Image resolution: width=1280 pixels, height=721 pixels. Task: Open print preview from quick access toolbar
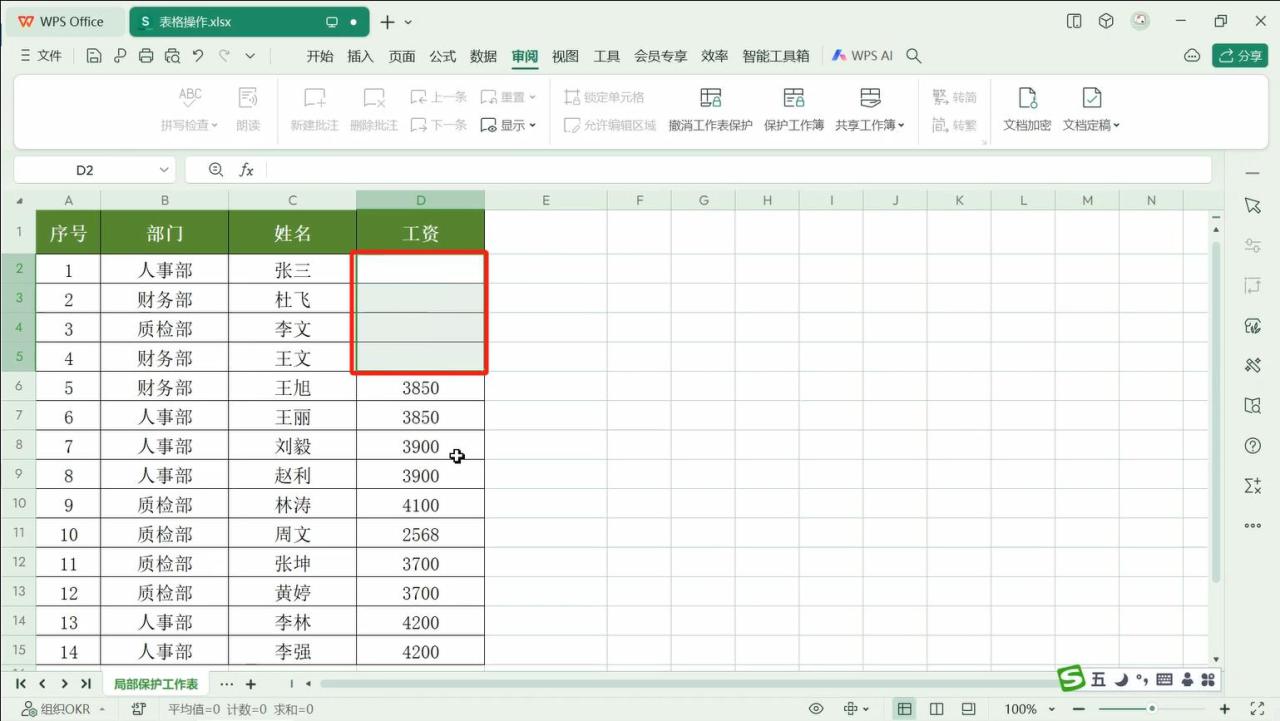172,56
